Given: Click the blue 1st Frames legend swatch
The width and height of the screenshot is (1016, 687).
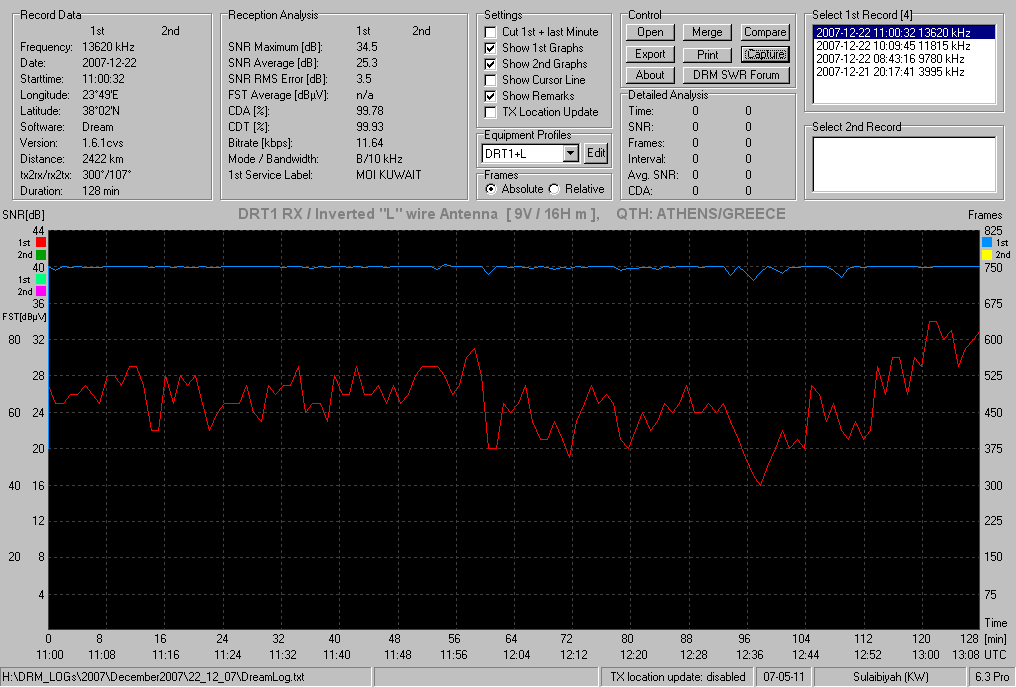Looking at the screenshot, I should pos(987,242).
